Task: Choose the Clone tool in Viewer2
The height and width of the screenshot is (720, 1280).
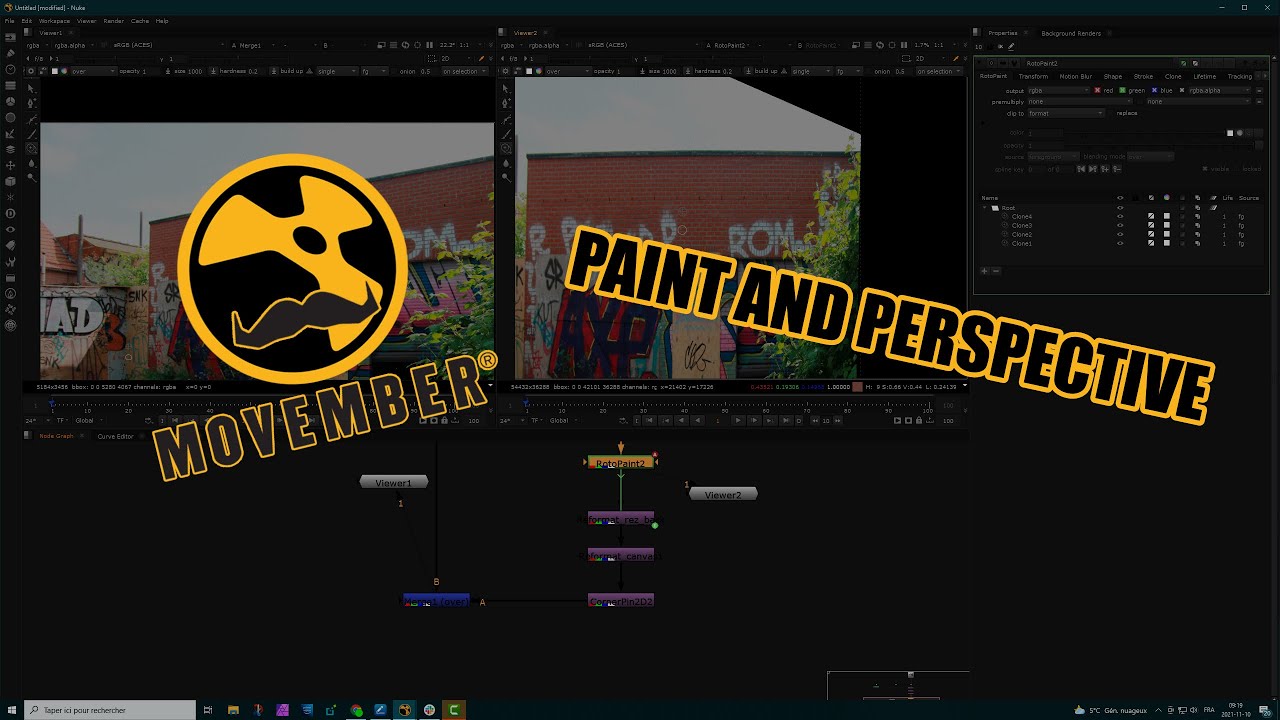Action: (x=506, y=148)
